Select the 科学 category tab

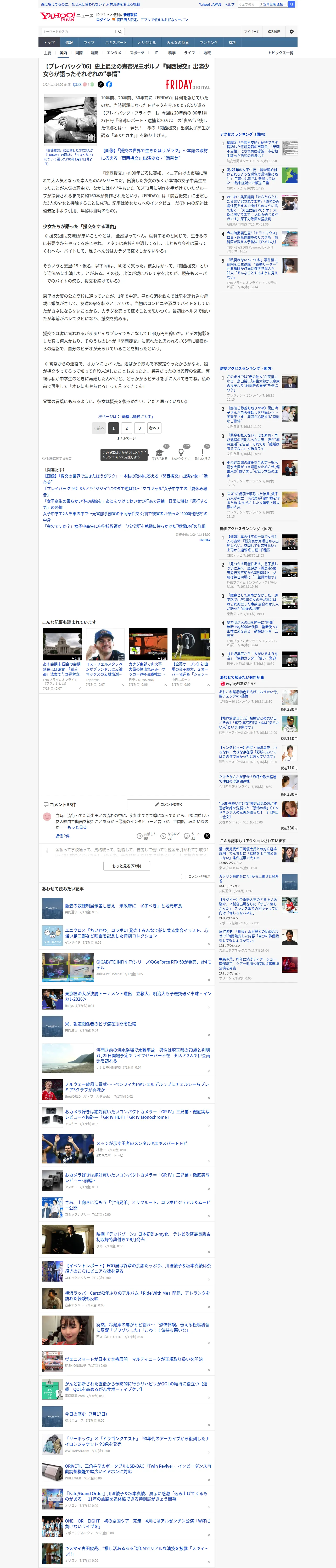(172, 53)
